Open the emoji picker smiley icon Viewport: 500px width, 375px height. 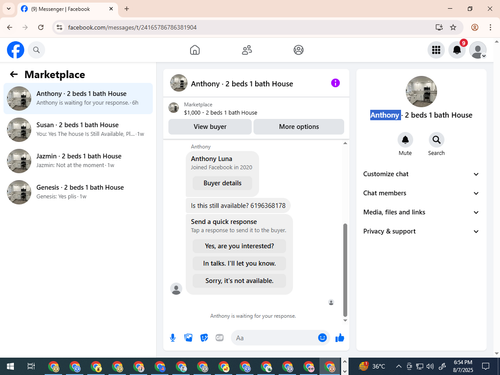322,338
